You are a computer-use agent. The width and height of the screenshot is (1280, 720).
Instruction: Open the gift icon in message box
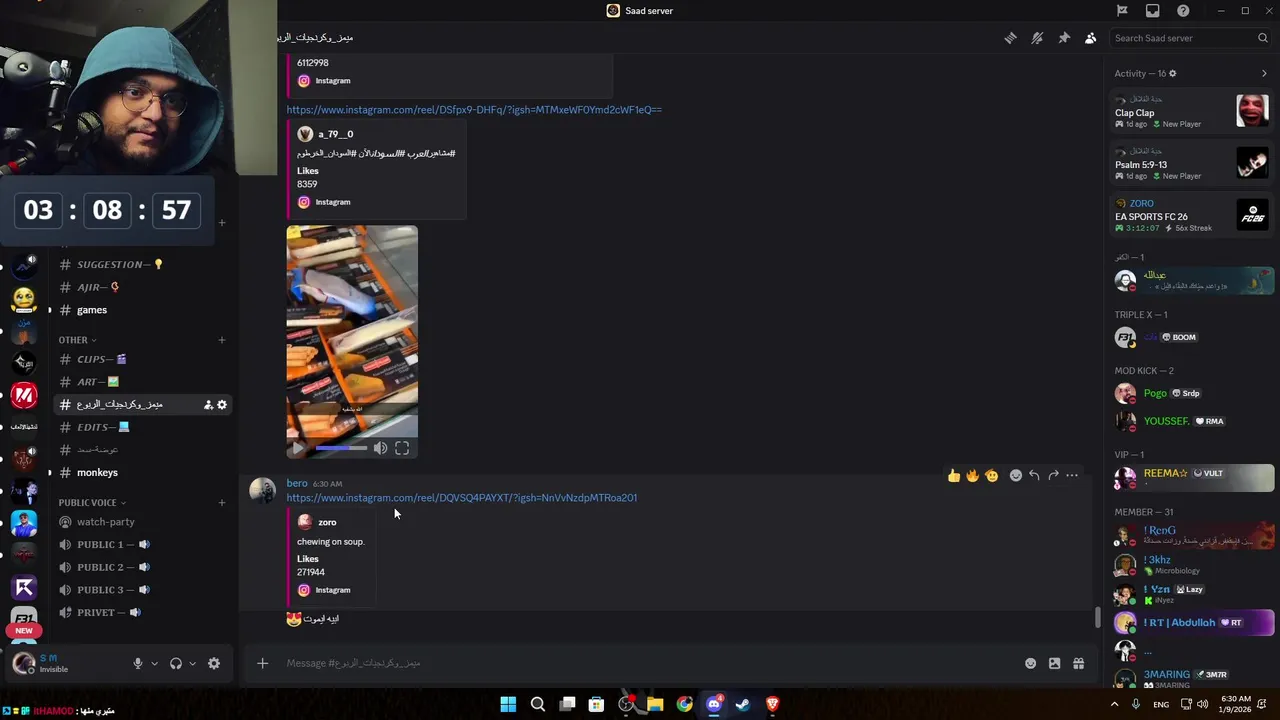point(1078,663)
